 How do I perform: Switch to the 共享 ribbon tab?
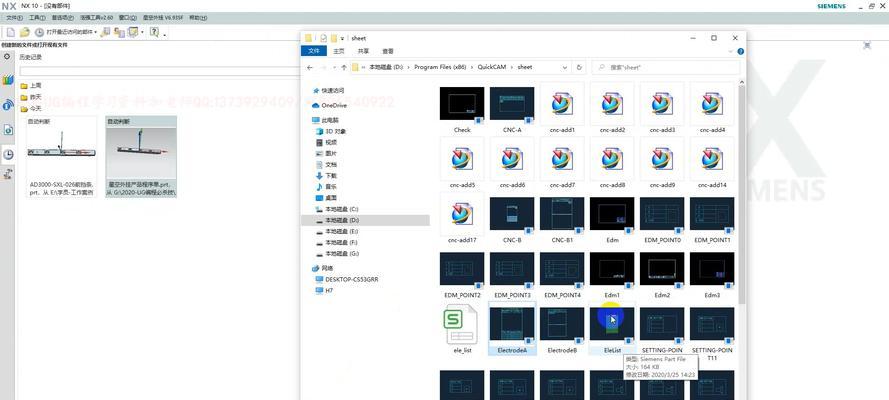coord(363,51)
